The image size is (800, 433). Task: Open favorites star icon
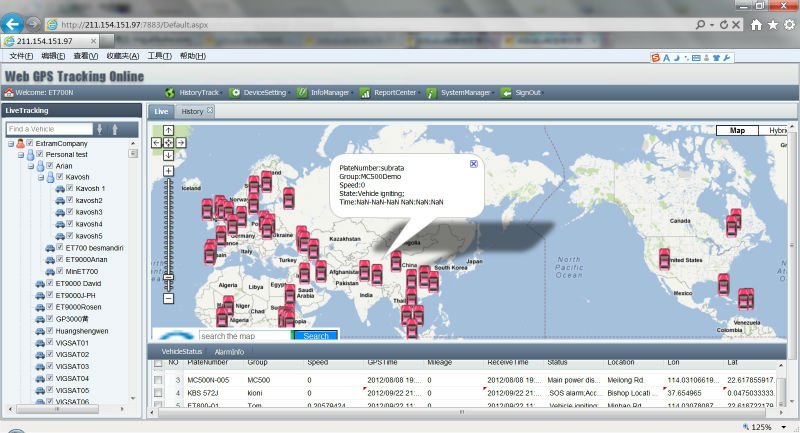pos(773,24)
